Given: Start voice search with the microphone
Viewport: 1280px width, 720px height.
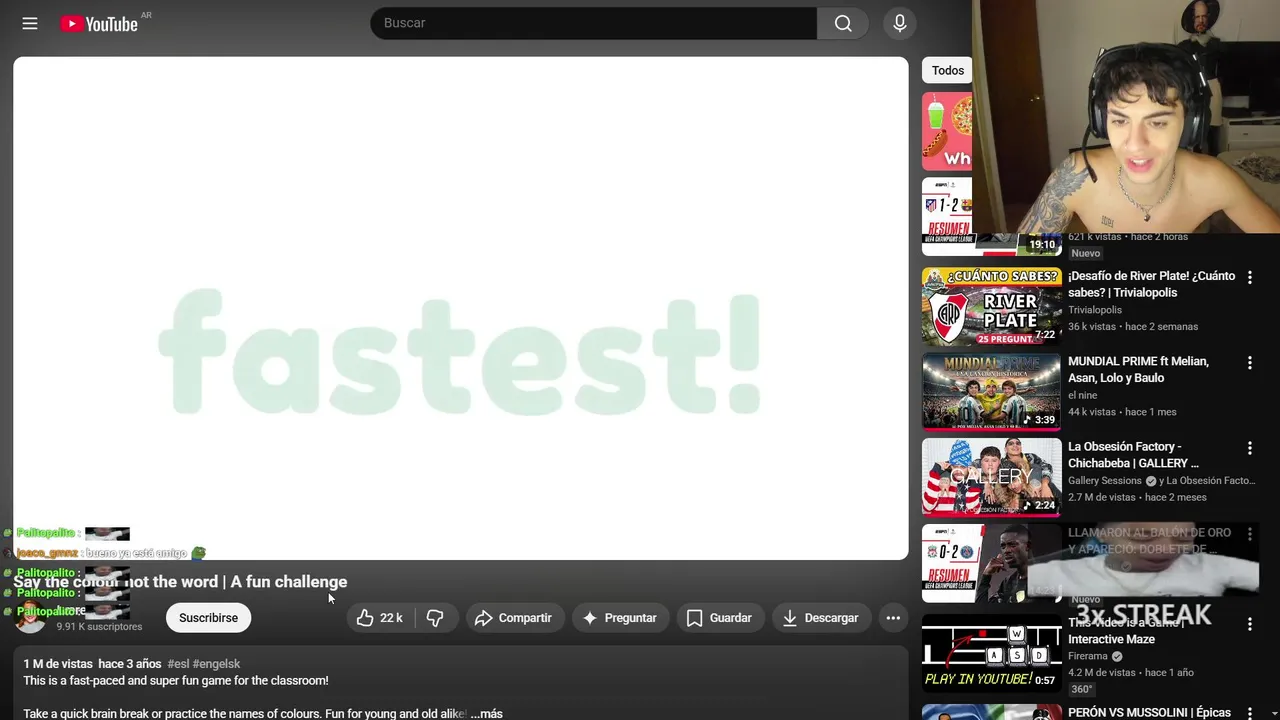Looking at the screenshot, I should coord(900,23).
